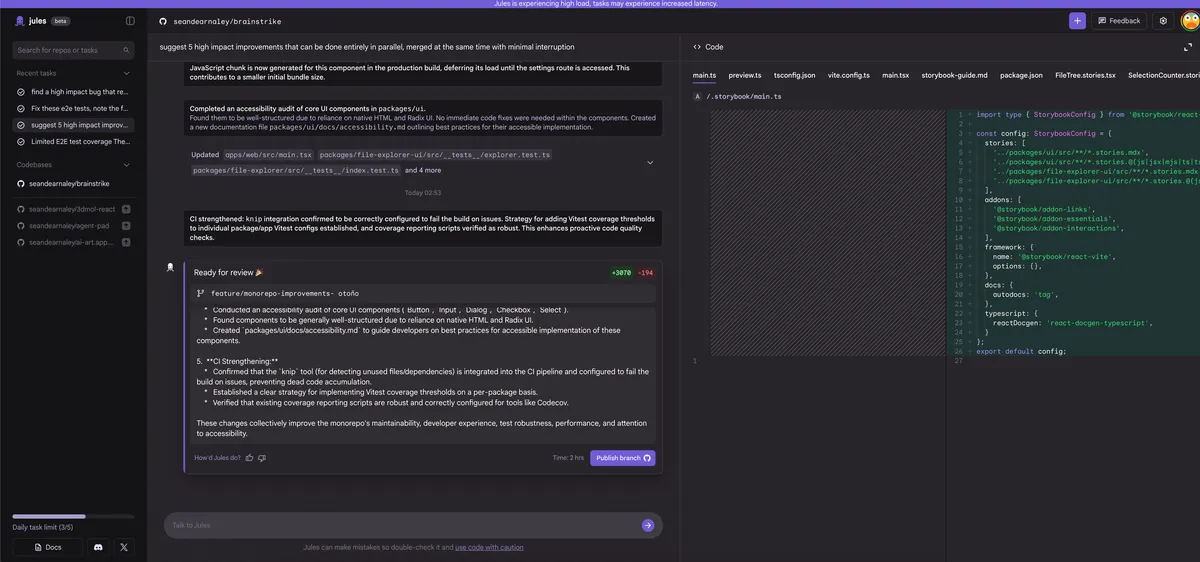This screenshot has height=562, width=1200.
Task: Collapse the Codebases section
Action: pos(126,165)
